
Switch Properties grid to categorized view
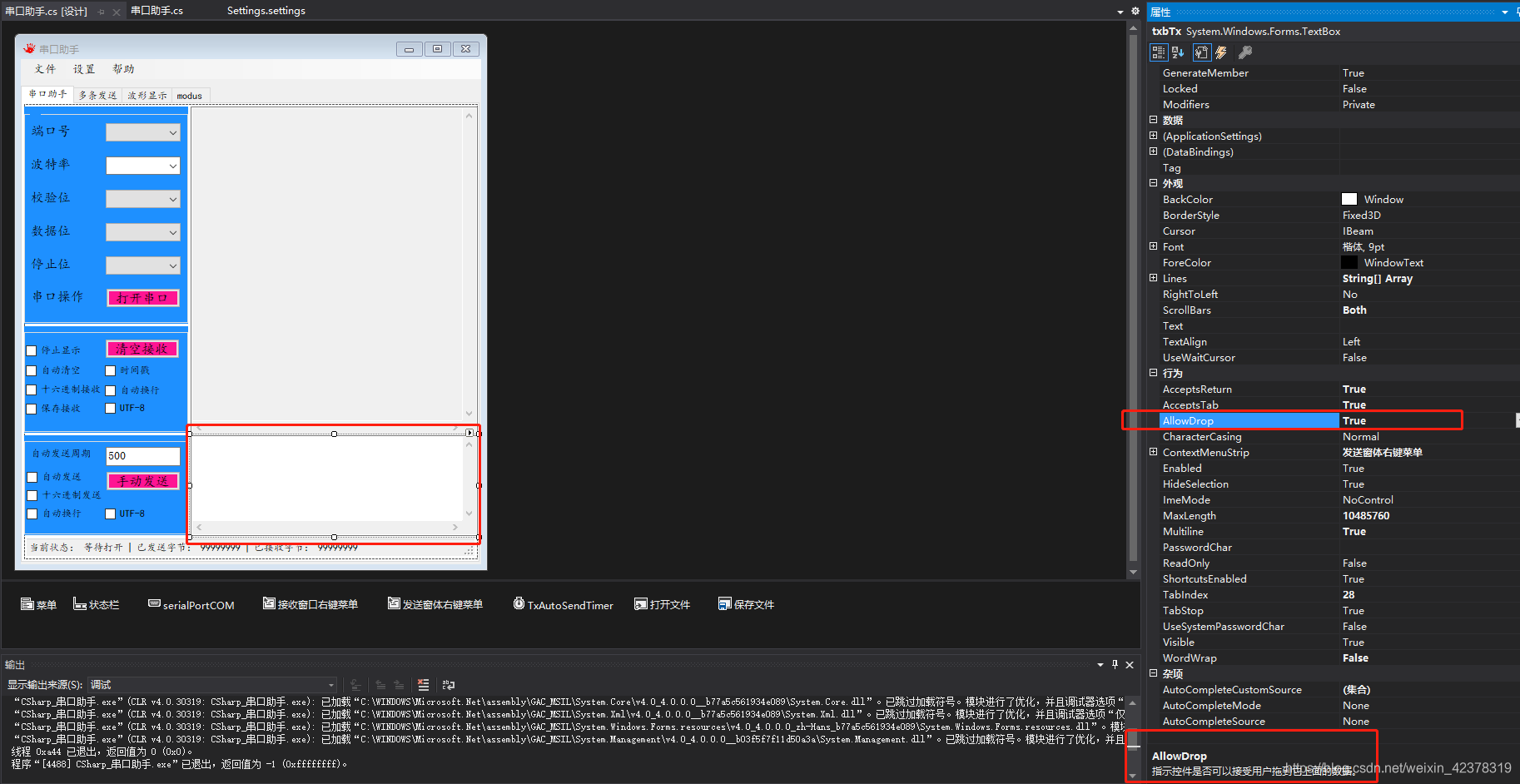click(1158, 52)
